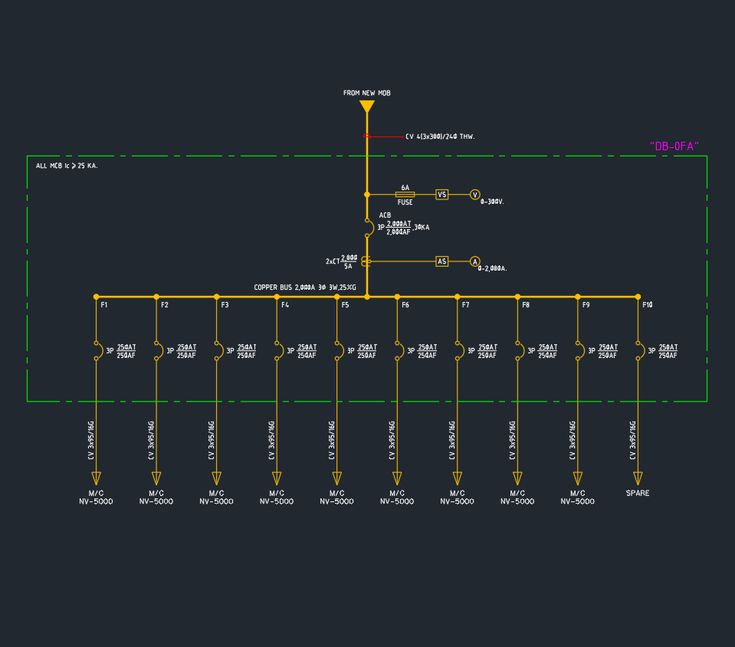735x647 pixels.
Task: Select the VS voltmeter selector box
Action: [x=442, y=195]
